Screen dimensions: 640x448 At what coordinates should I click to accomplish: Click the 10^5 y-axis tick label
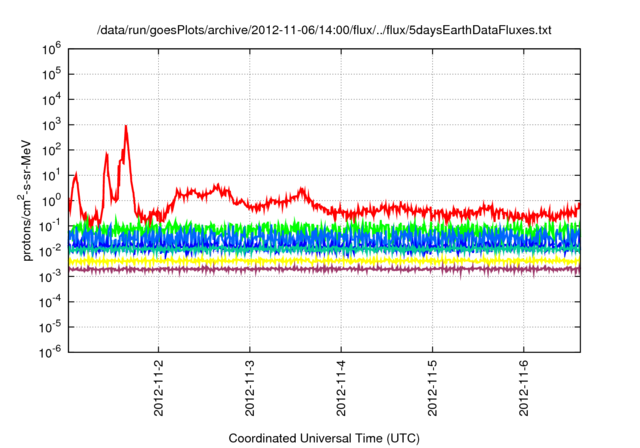point(51,75)
